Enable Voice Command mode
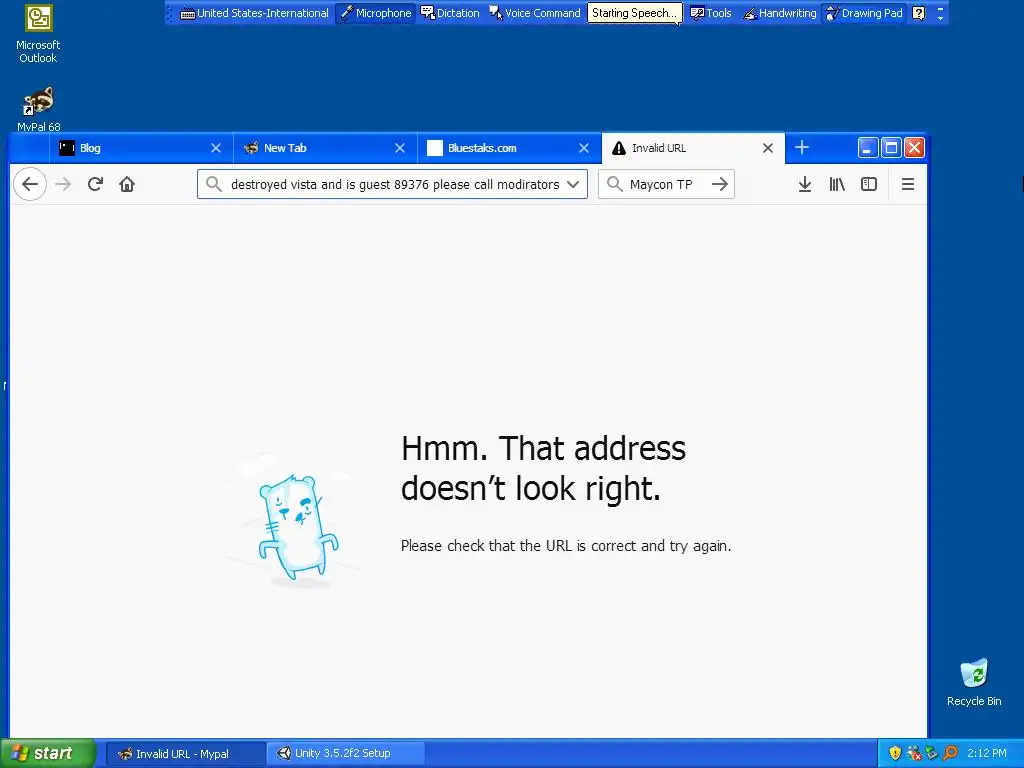1024x768 pixels. click(535, 13)
